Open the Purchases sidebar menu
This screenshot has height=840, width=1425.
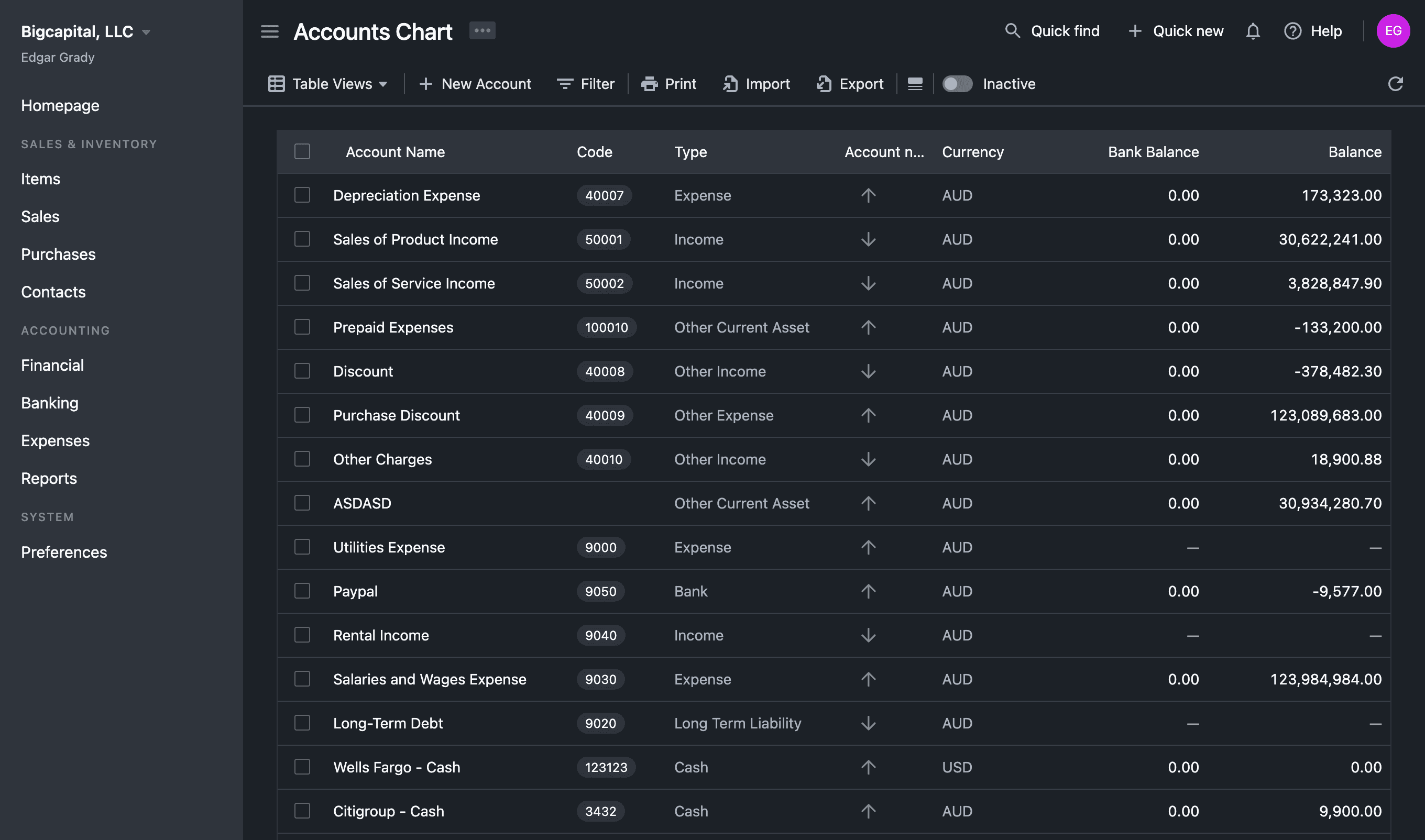[58, 254]
